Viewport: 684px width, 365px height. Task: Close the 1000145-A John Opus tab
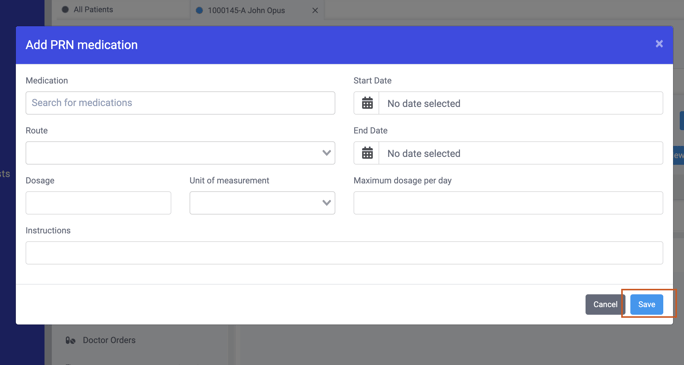point(315,10)
